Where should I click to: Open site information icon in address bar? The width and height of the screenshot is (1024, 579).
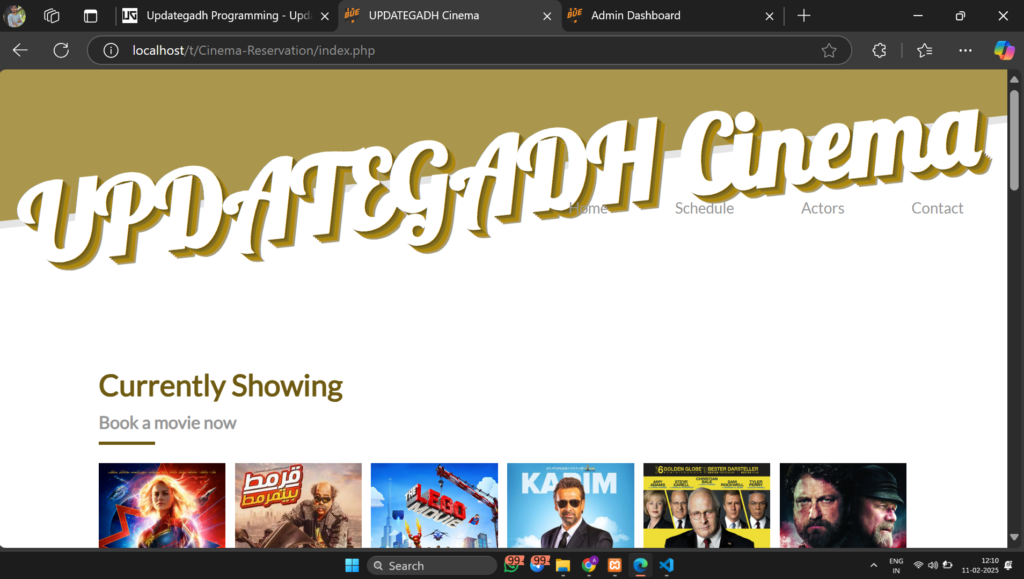click(111, 50)
